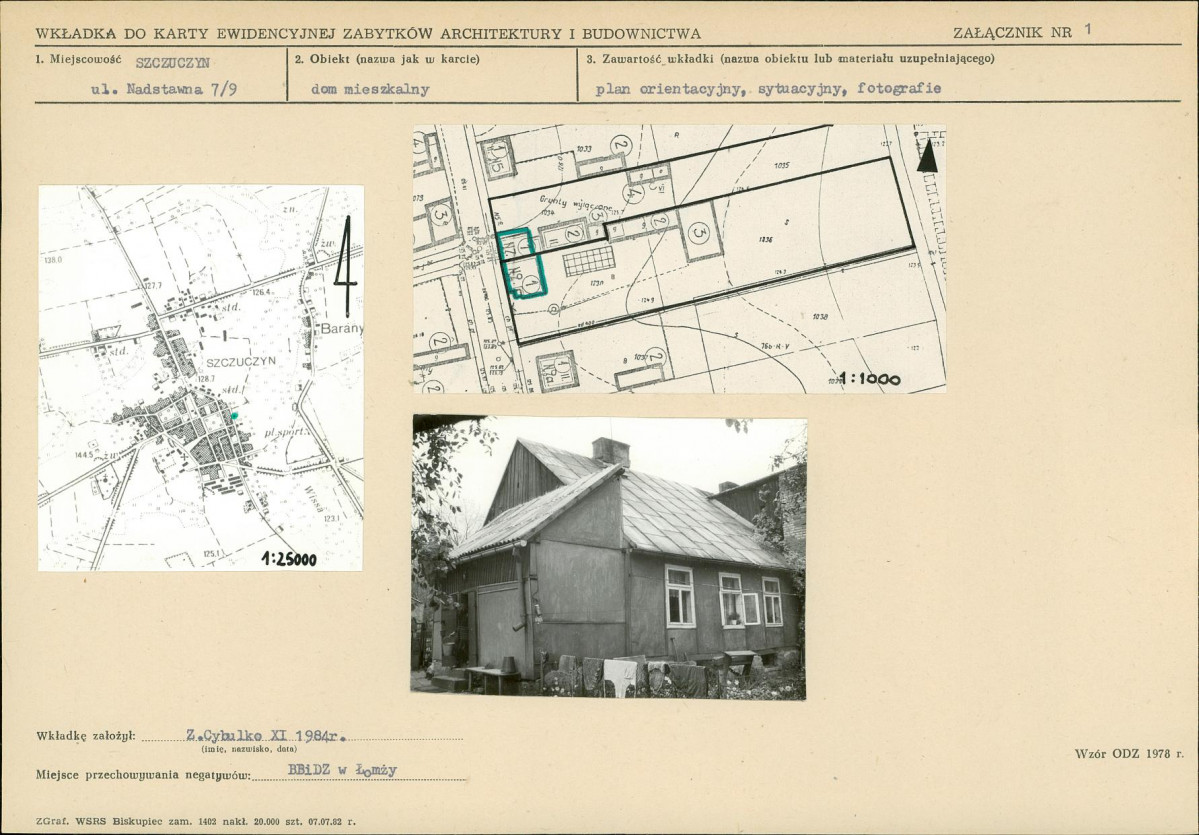The height and width of the screenshot is (835, 1199).
Task: Select the "BBiDZ w Łomży" storage entry
Action: coord(342,770)
